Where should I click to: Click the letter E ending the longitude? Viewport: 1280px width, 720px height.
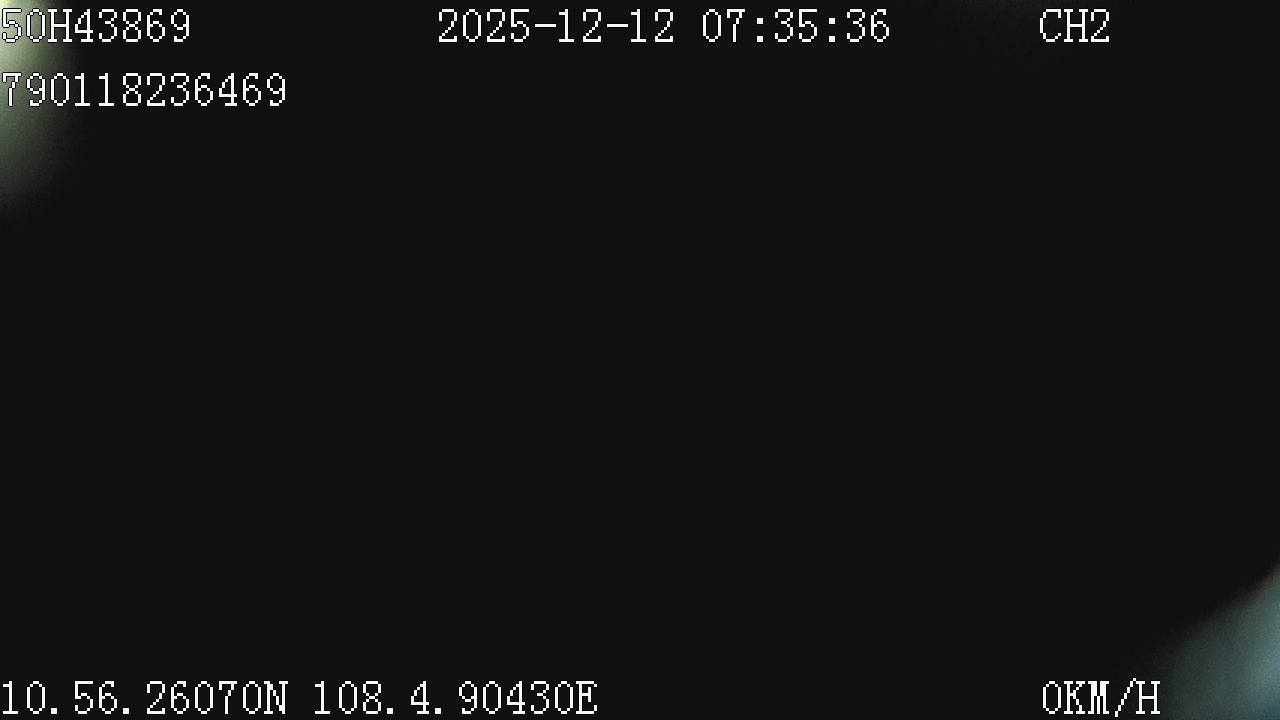coord(587,698)
